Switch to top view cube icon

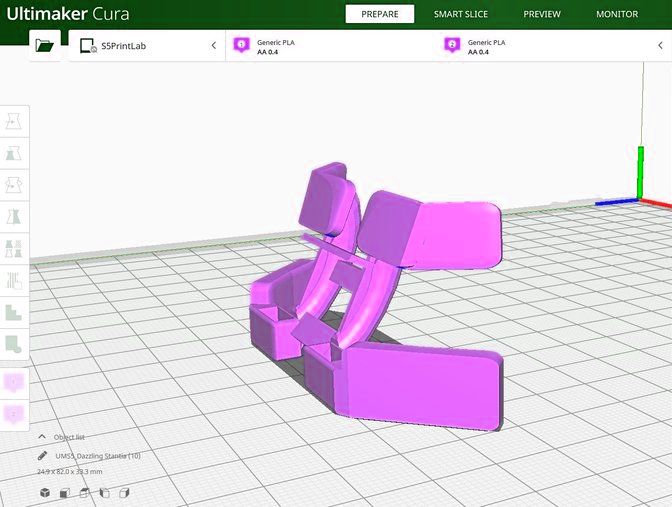pos(84,493)
